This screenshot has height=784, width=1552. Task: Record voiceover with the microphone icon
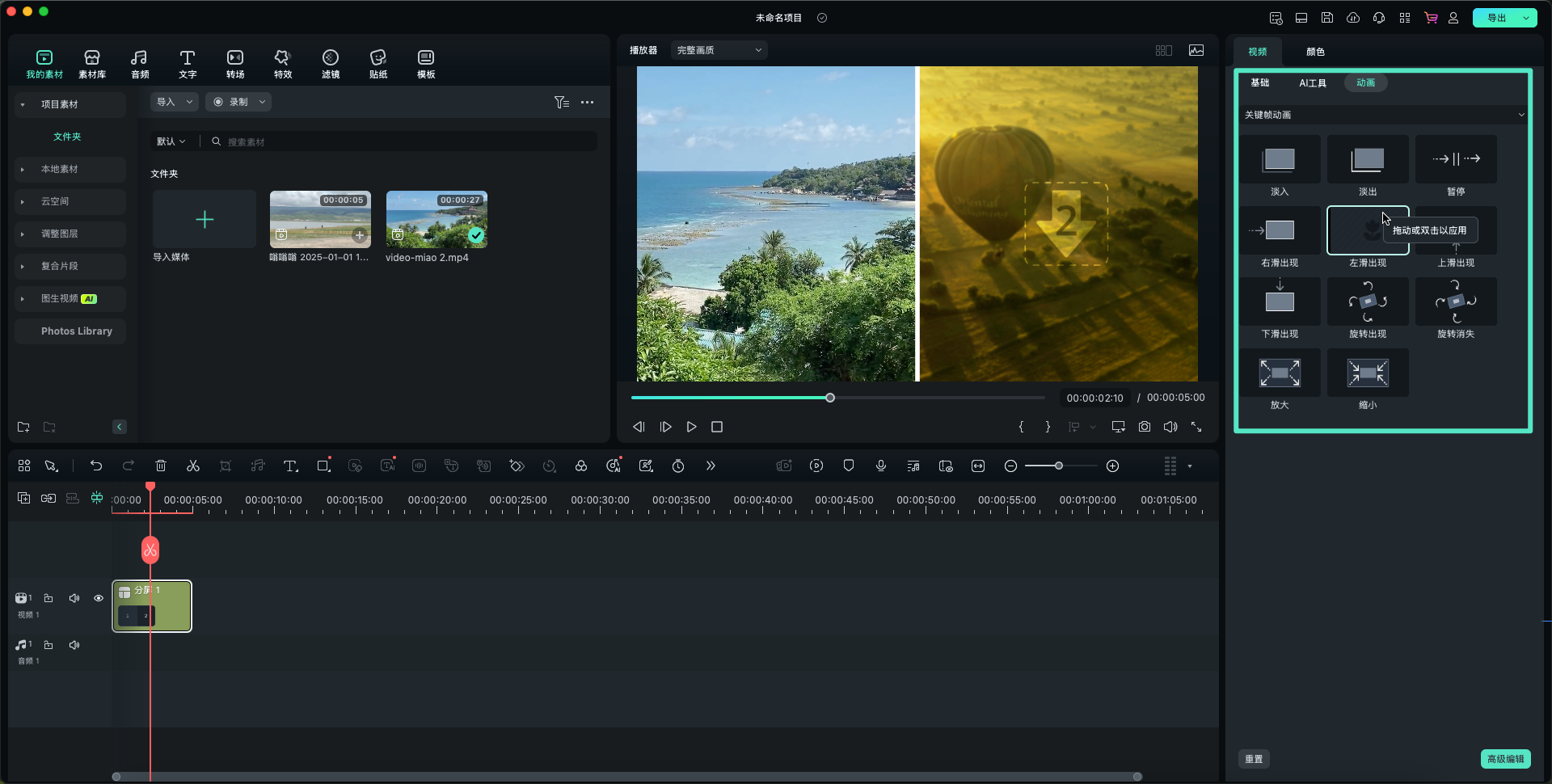pyautogui.click(x=881, y=466)
